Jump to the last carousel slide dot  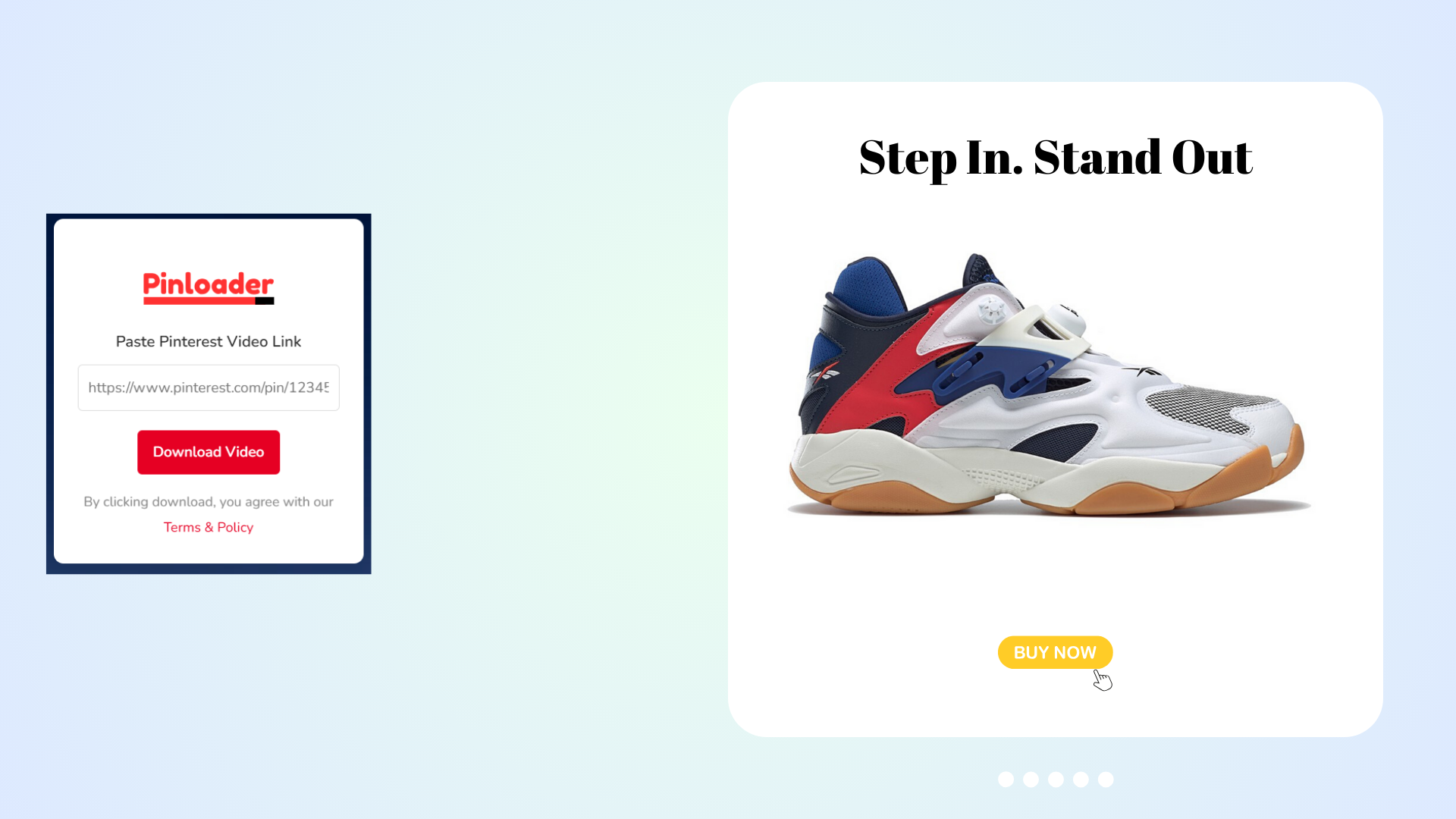pyautogui.click(x=1106, y=780)
